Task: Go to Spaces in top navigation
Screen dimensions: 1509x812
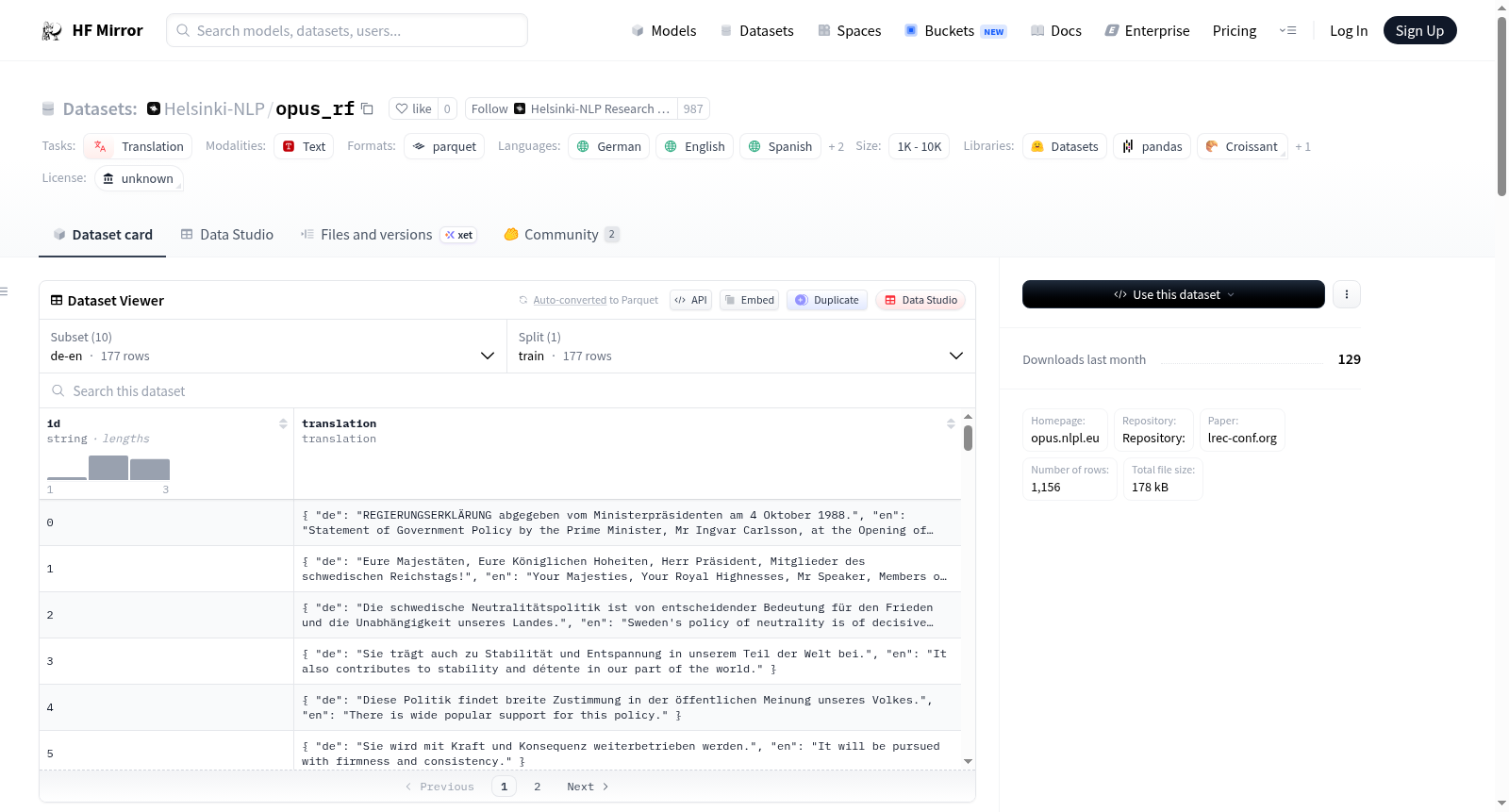Action: point(849,31)
